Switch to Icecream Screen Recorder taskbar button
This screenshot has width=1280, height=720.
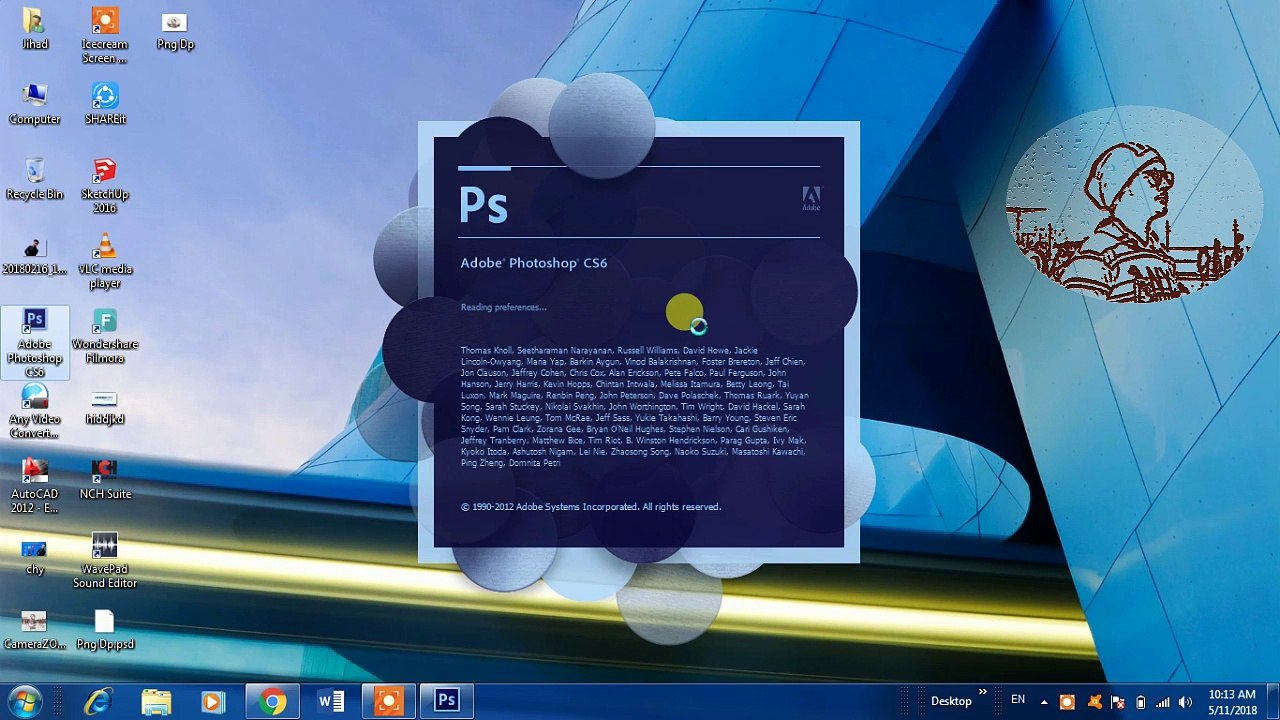[x=388, y=701]
